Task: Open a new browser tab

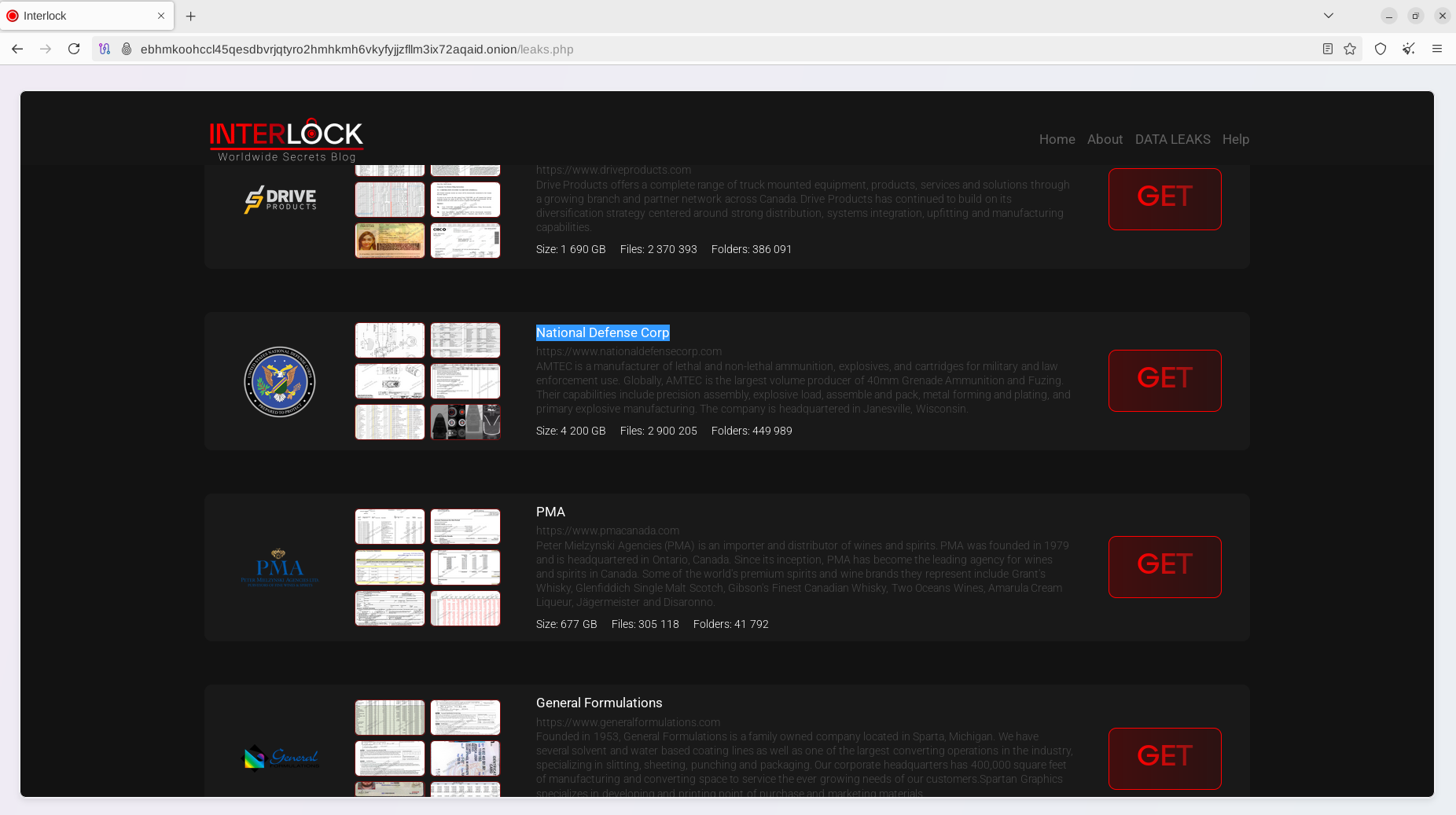Action: [190, 16]
